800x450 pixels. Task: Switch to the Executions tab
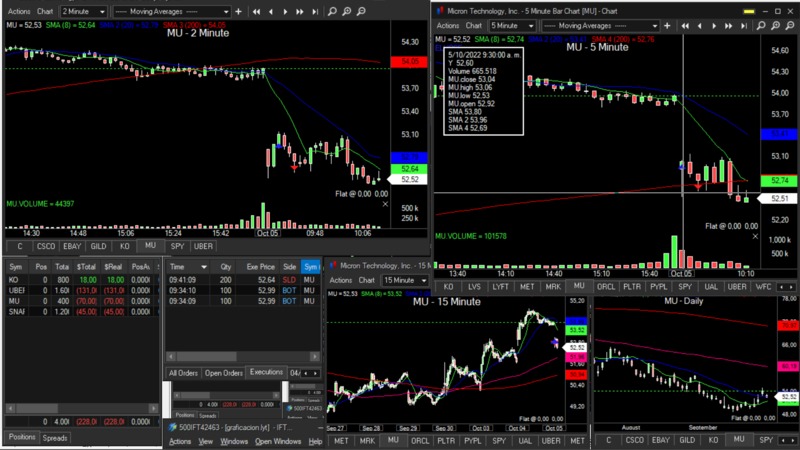(x=266, y=372)
